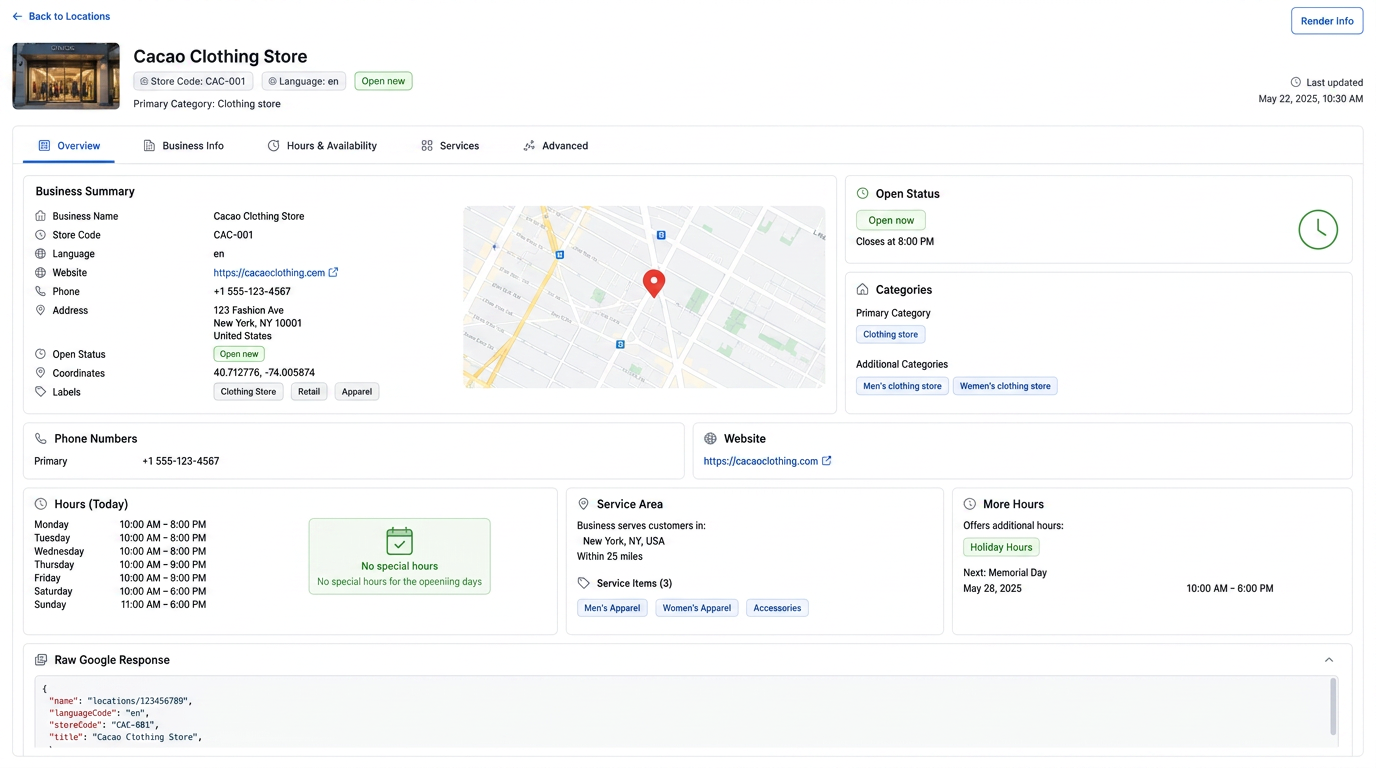Viewport: 1376px width, 768px height.
Task: Open the Advanced tab
Action: pyautogui.click(x=555, y=146)
